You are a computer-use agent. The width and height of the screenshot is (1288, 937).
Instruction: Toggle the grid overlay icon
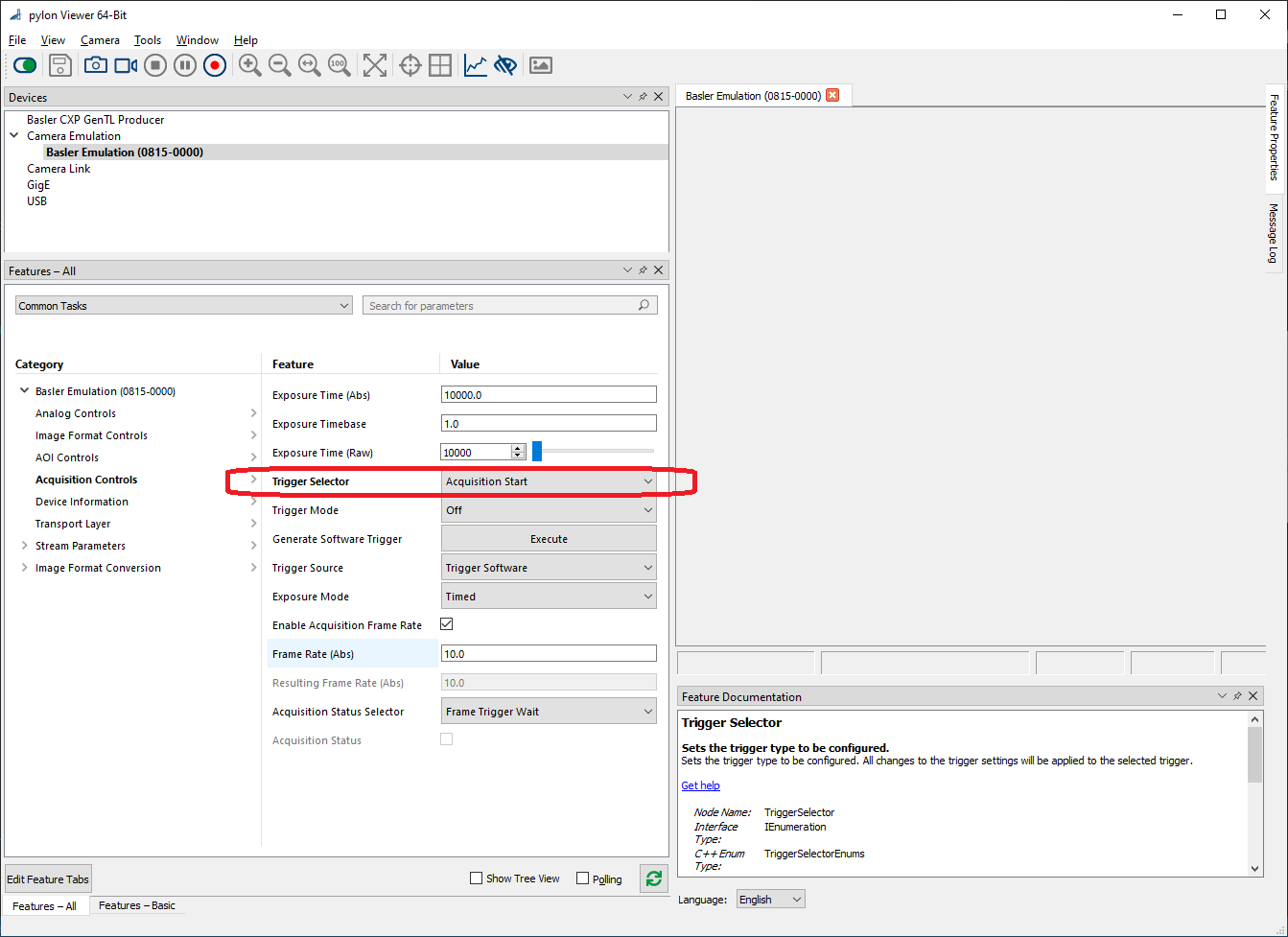440,65
